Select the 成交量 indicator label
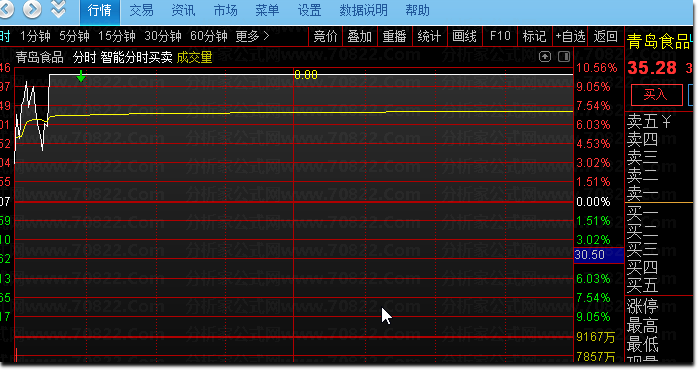This screenshot has width=699, height=370. point(194,58)
